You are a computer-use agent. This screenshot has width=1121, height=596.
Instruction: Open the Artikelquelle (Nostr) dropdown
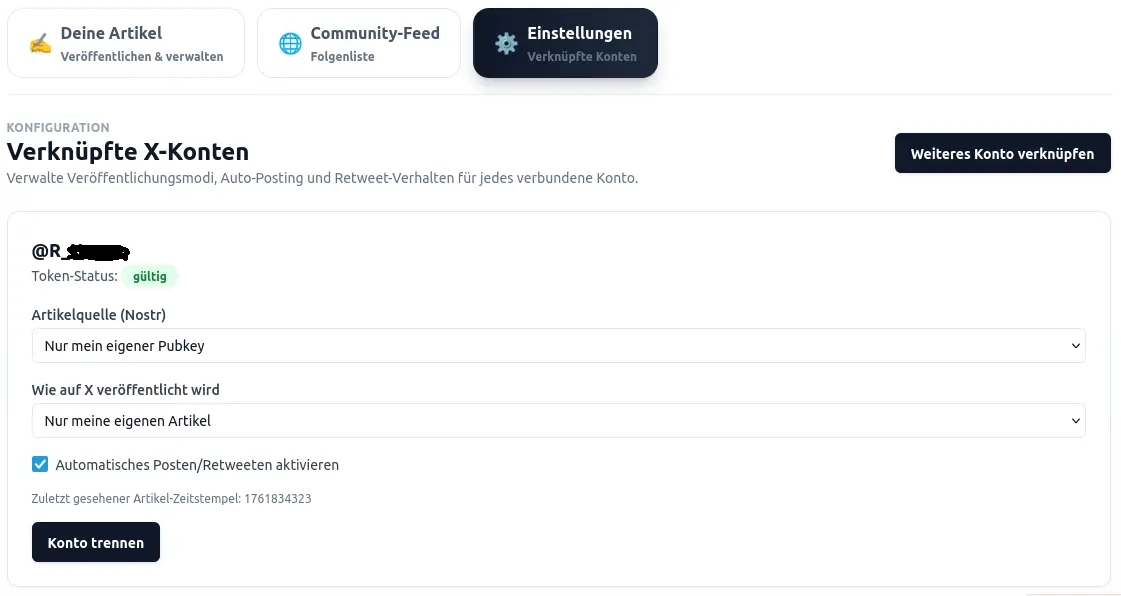pos(558,346)
